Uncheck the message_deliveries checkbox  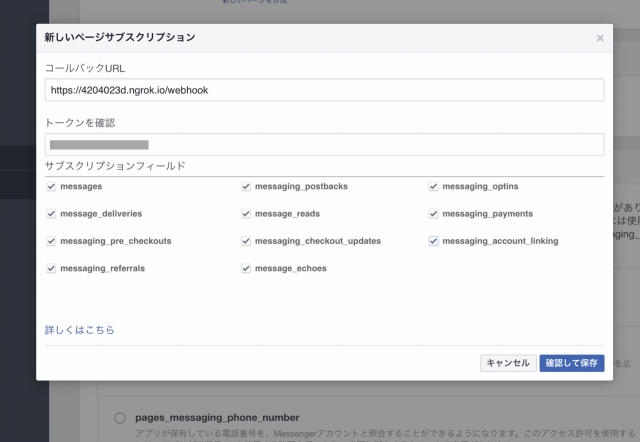[x=51, y=214]
